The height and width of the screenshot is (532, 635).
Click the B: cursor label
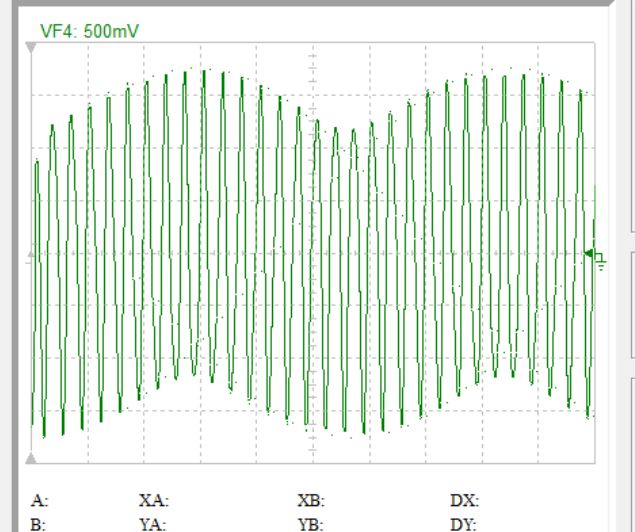pyautogui.click(x=38, y=525)
